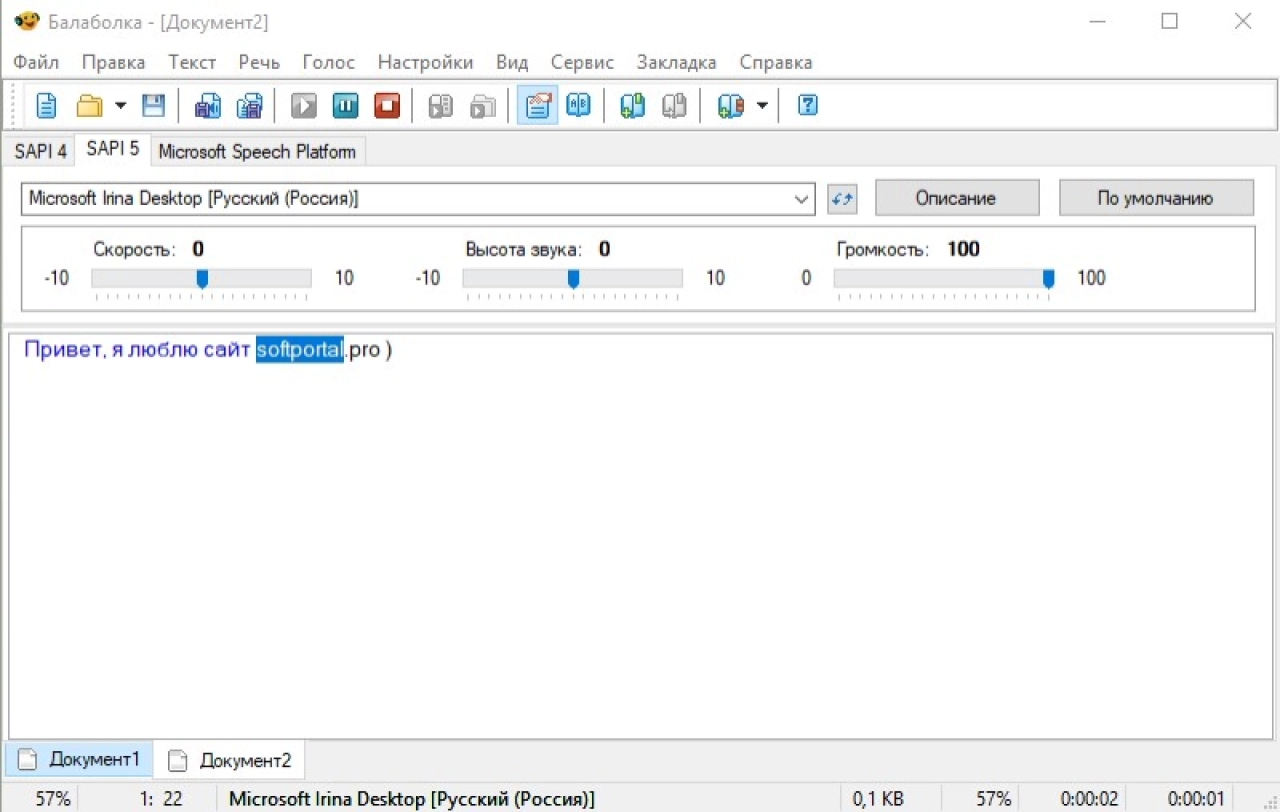
Task: Switch to the Документ1 tab
Action: [x=79, y=759]
